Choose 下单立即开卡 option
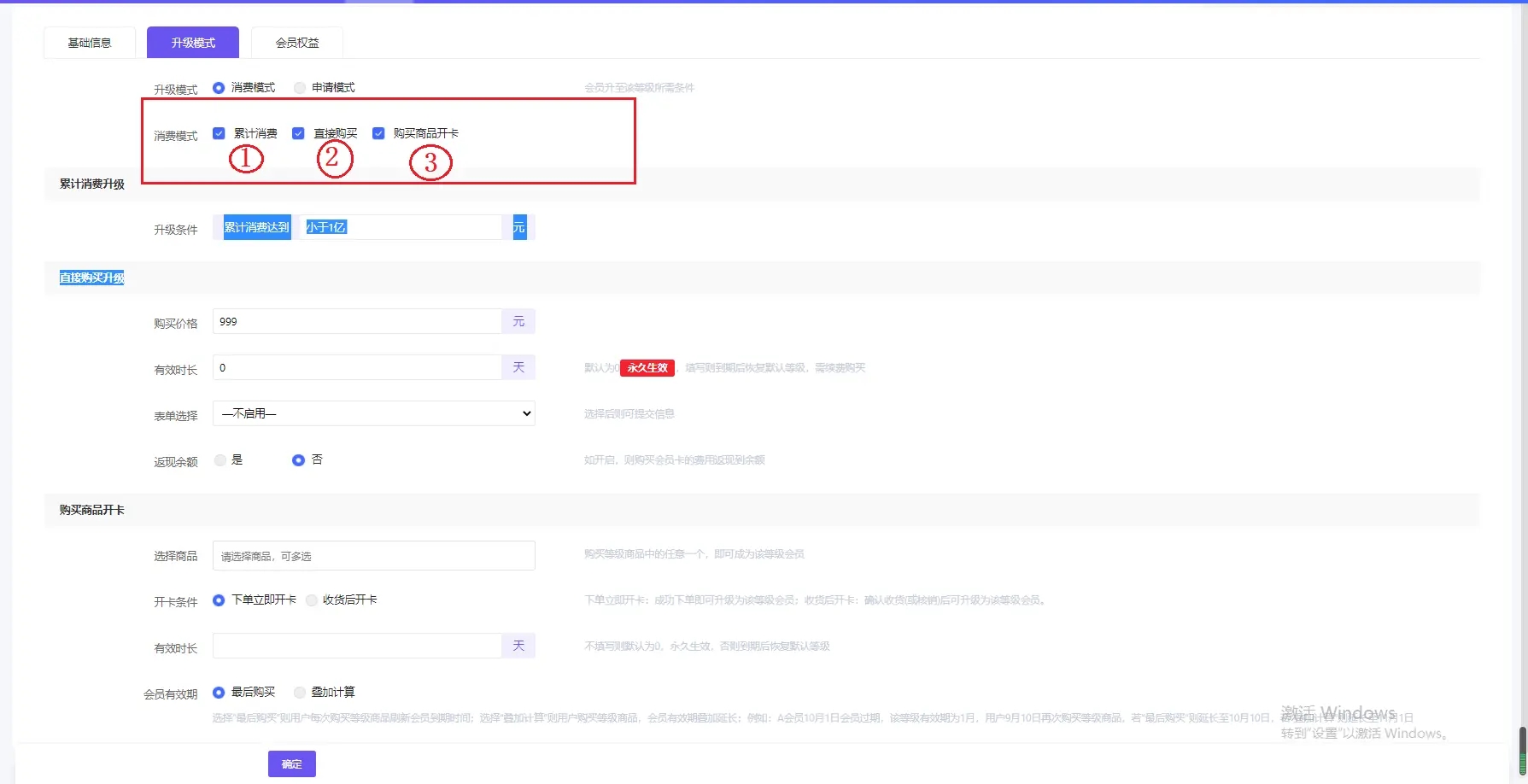Viewport: 1528px width, 784px height. tap(219, 600)
